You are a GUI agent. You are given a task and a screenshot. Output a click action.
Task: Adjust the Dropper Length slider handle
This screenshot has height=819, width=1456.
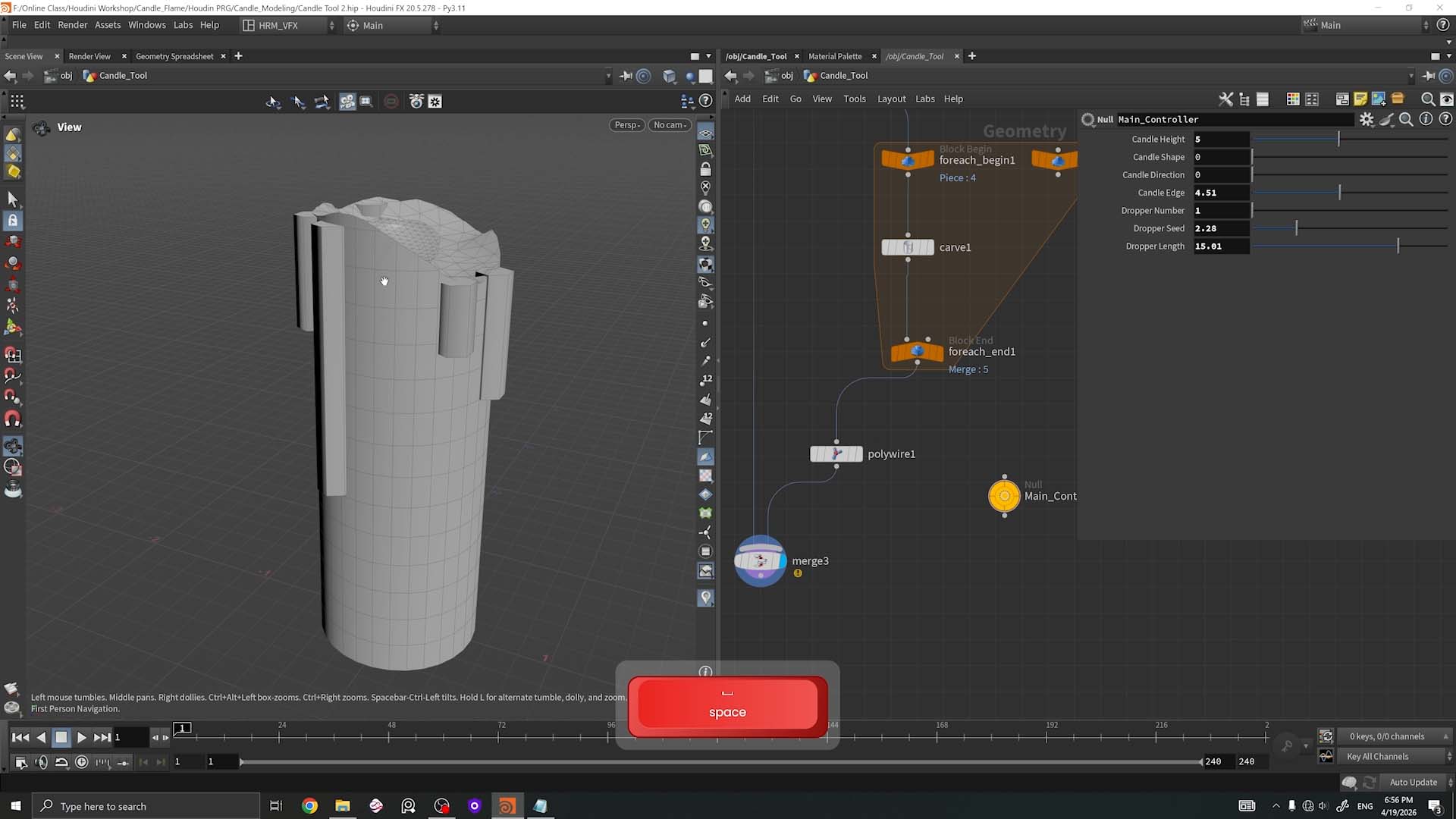click(1398, 246)
